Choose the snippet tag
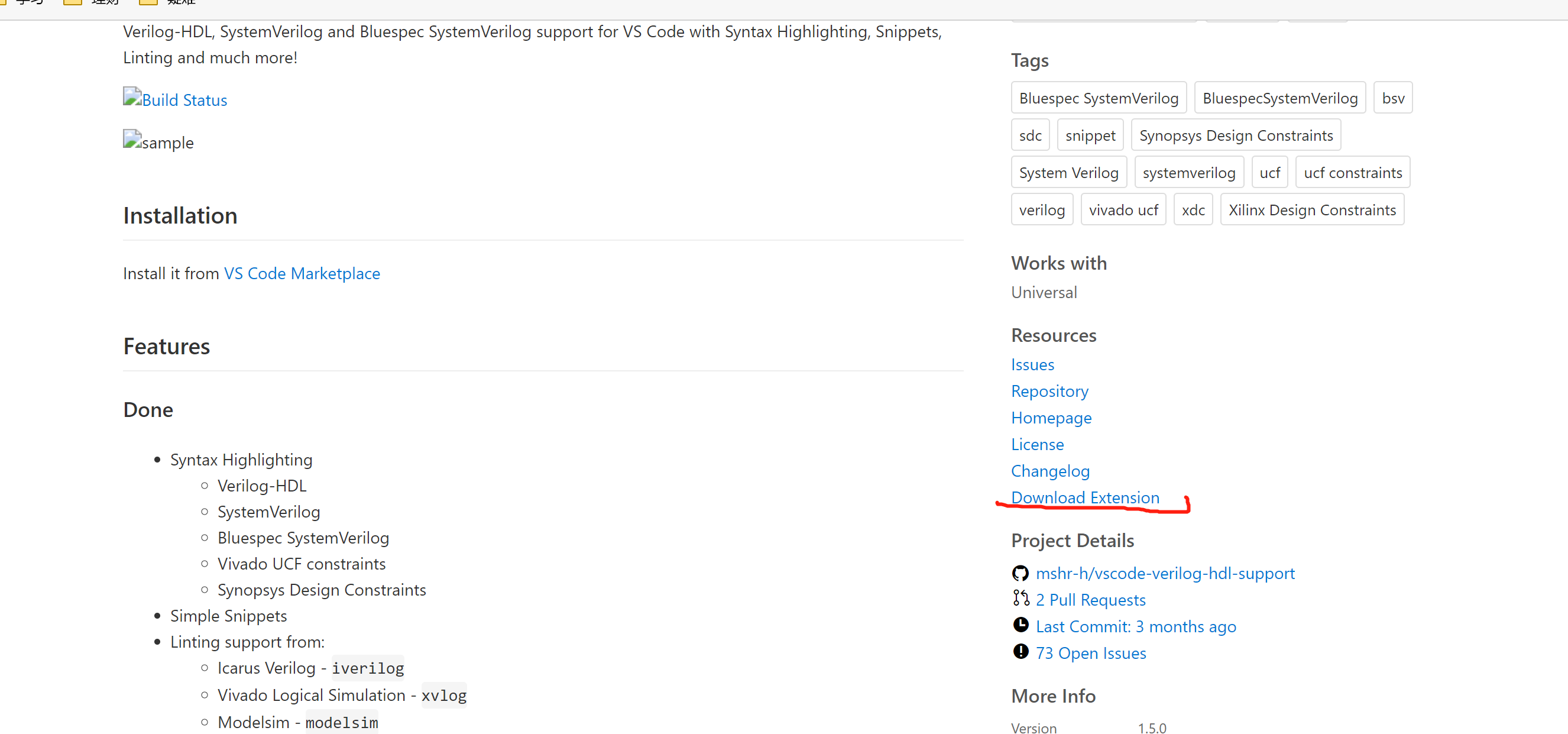Viewport: 1568px width, 734px height. tap(1090, 135)
